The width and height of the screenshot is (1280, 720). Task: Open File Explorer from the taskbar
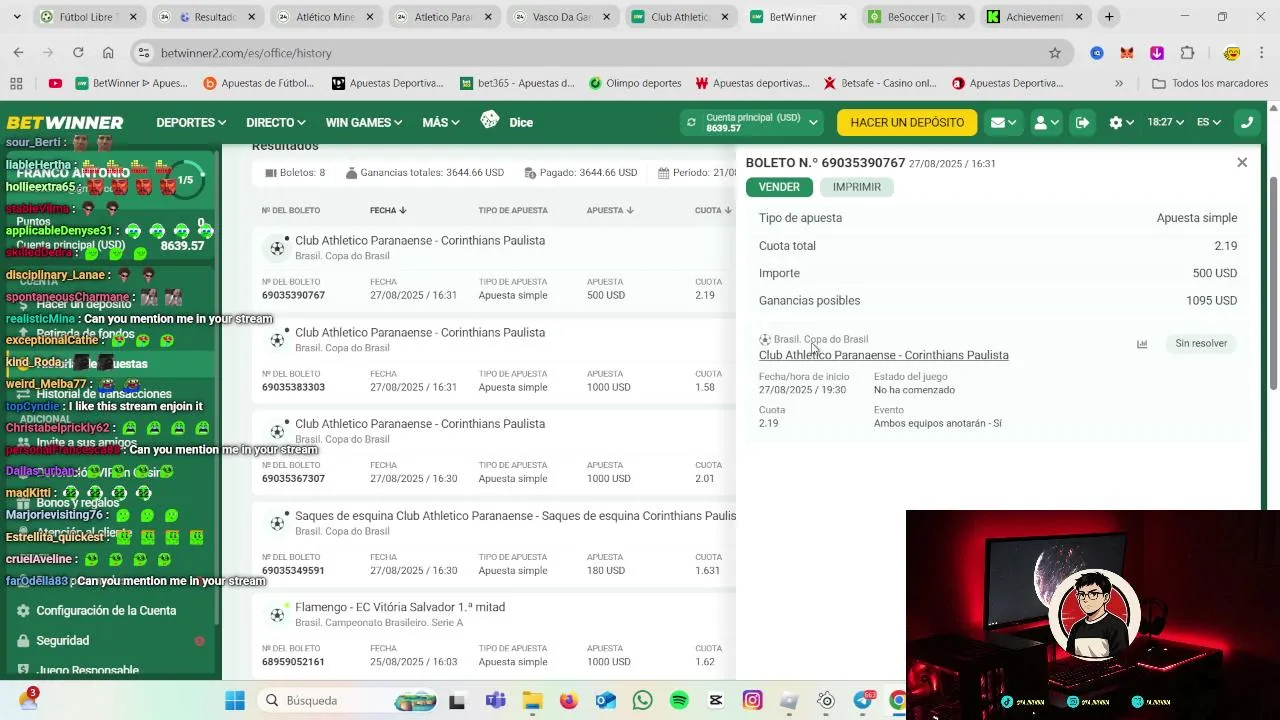pos(532,701)
